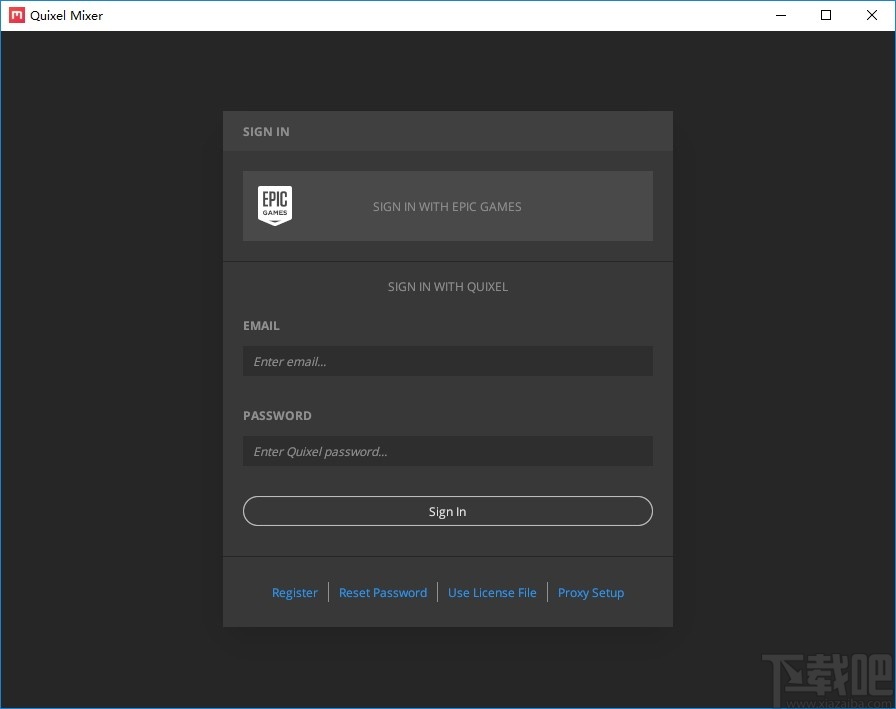
Task: Maximize the Quixel Mixer window
Action: coord(826,15)
